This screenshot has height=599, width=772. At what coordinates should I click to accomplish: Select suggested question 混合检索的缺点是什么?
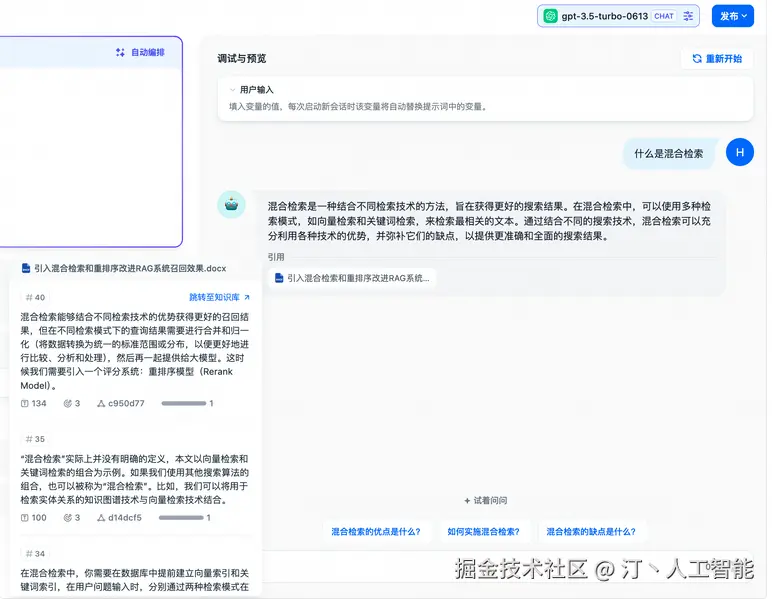point(591,532)
